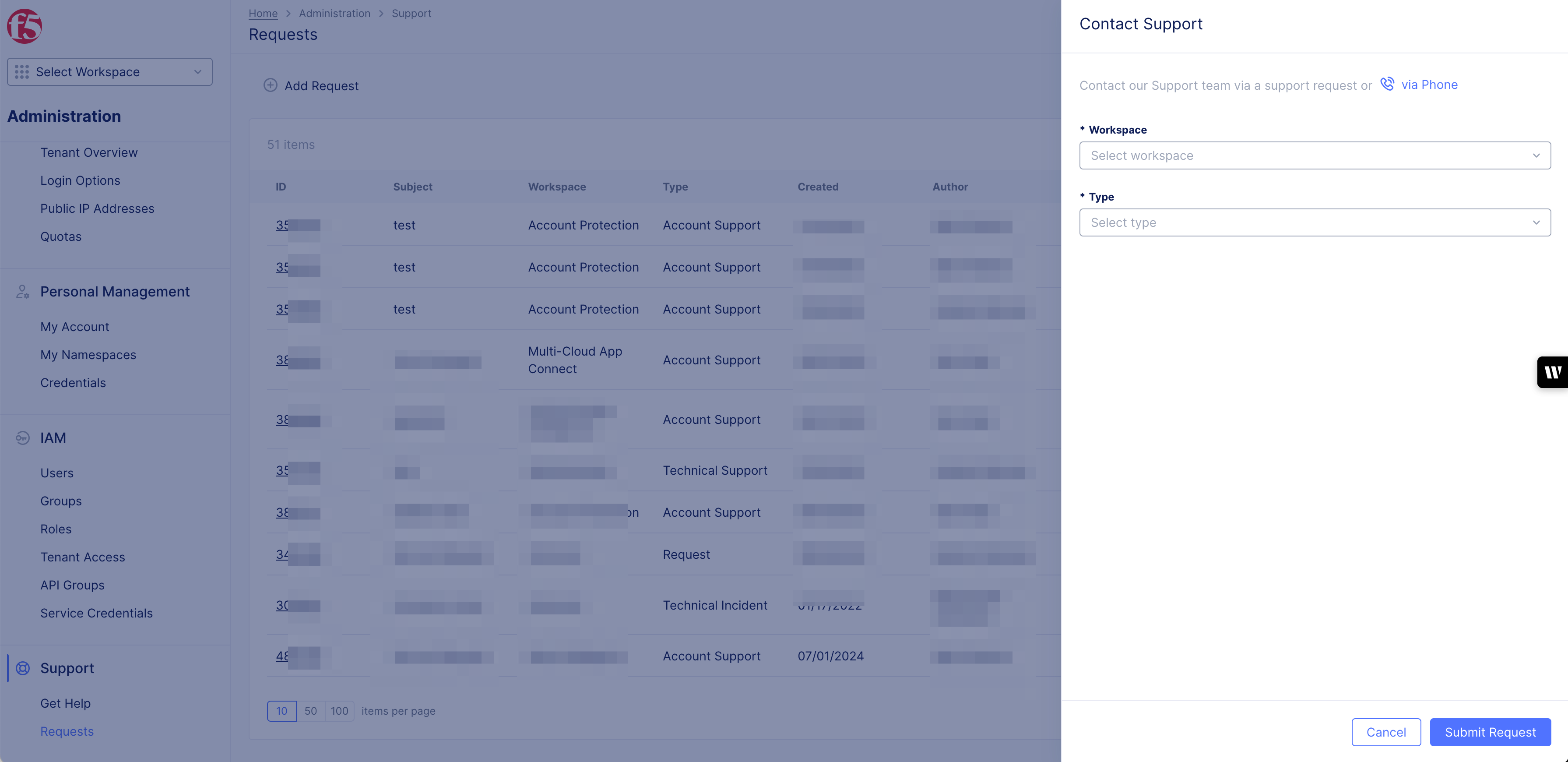
Task: Go to Service Credentials menu item
Action: tap(96, 614)
